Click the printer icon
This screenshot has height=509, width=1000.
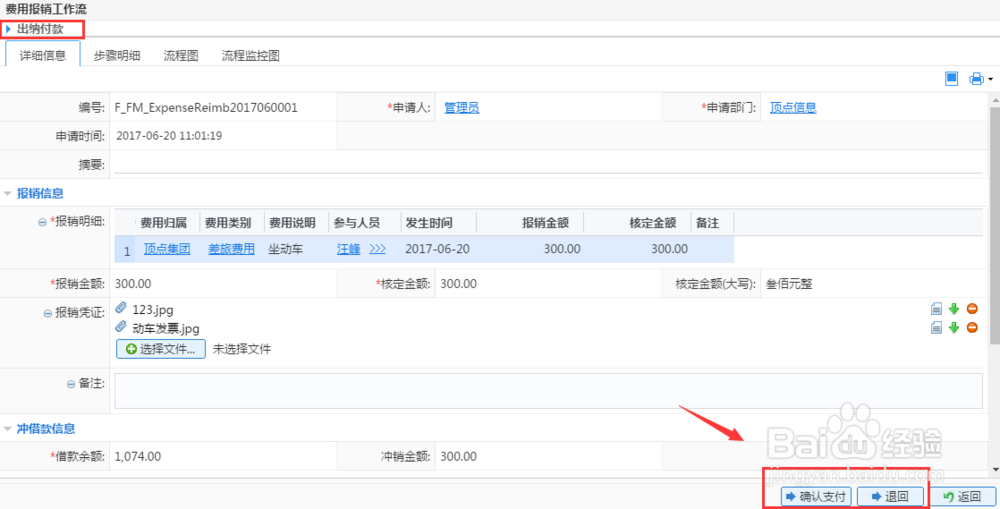point(976,79)
